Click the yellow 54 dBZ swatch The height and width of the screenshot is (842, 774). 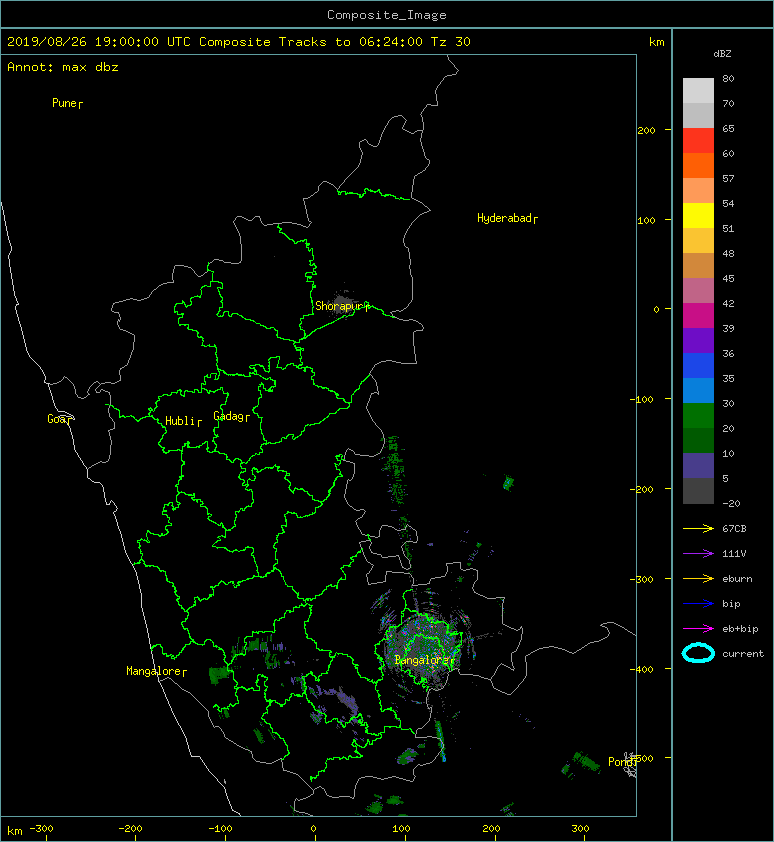pyautogui.click(x=698, y=215)
